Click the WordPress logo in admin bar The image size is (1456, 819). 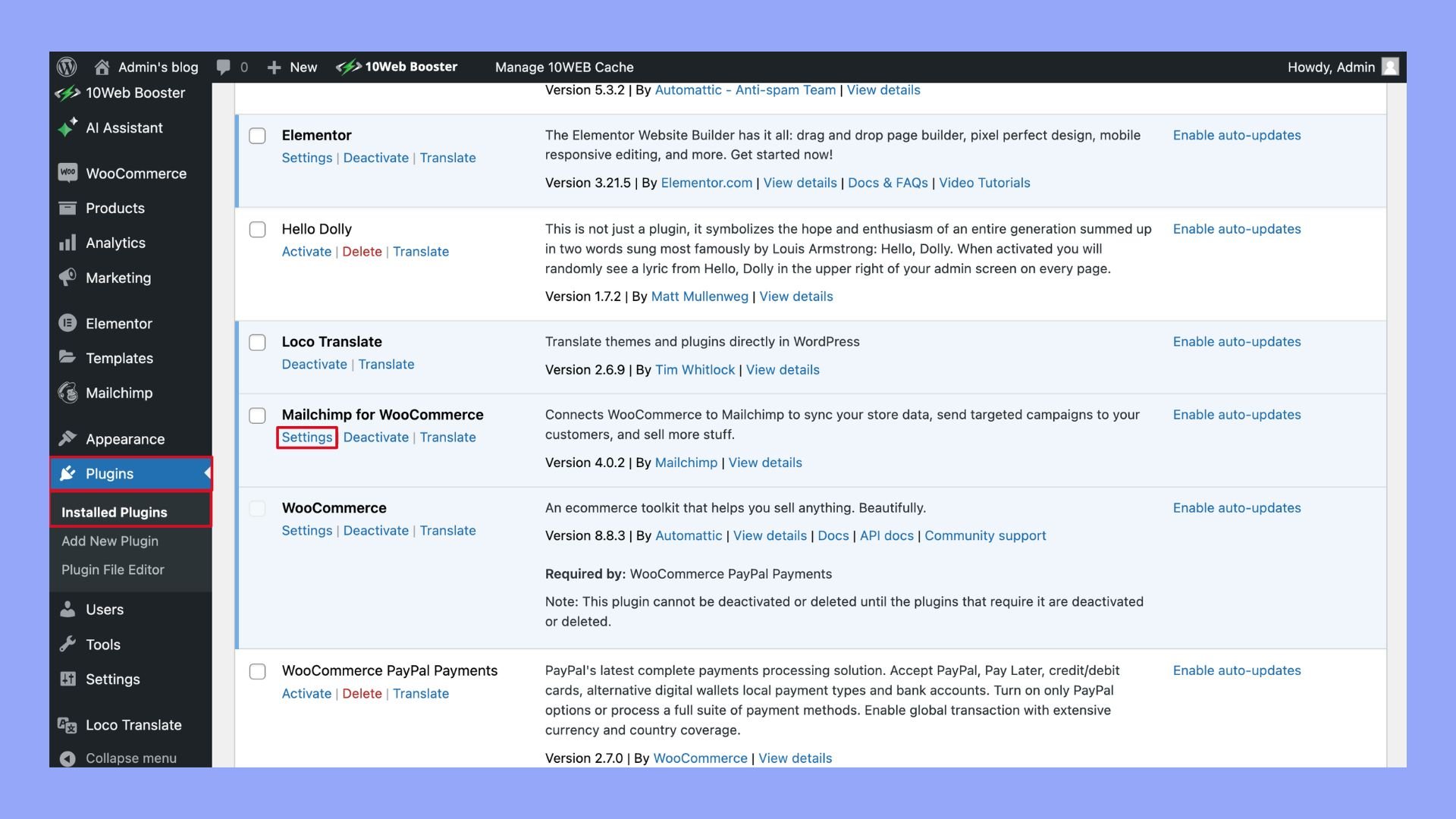[x=67, y=67]
